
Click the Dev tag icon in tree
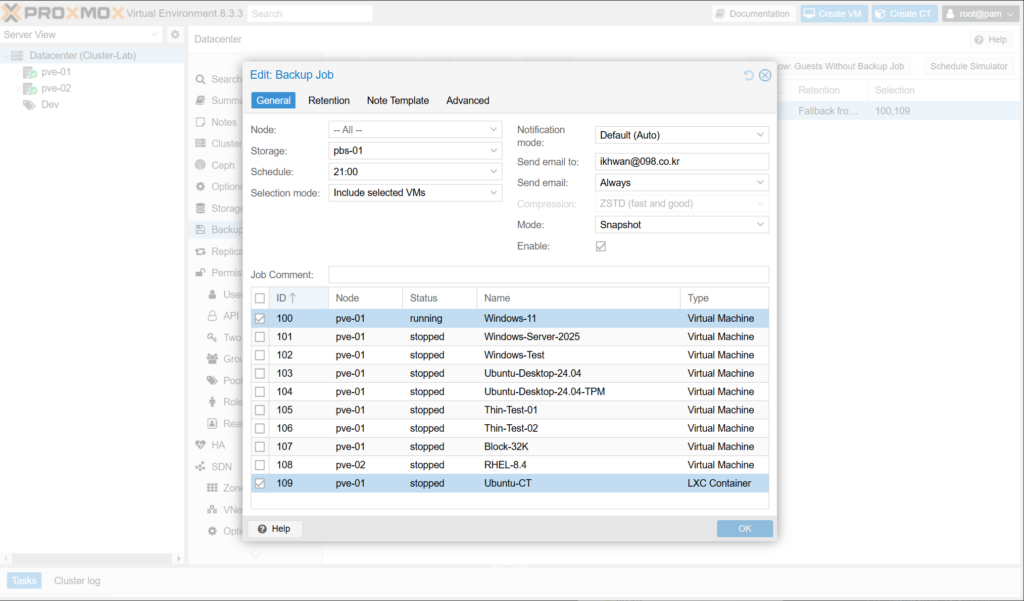click(x=30, y=104)
